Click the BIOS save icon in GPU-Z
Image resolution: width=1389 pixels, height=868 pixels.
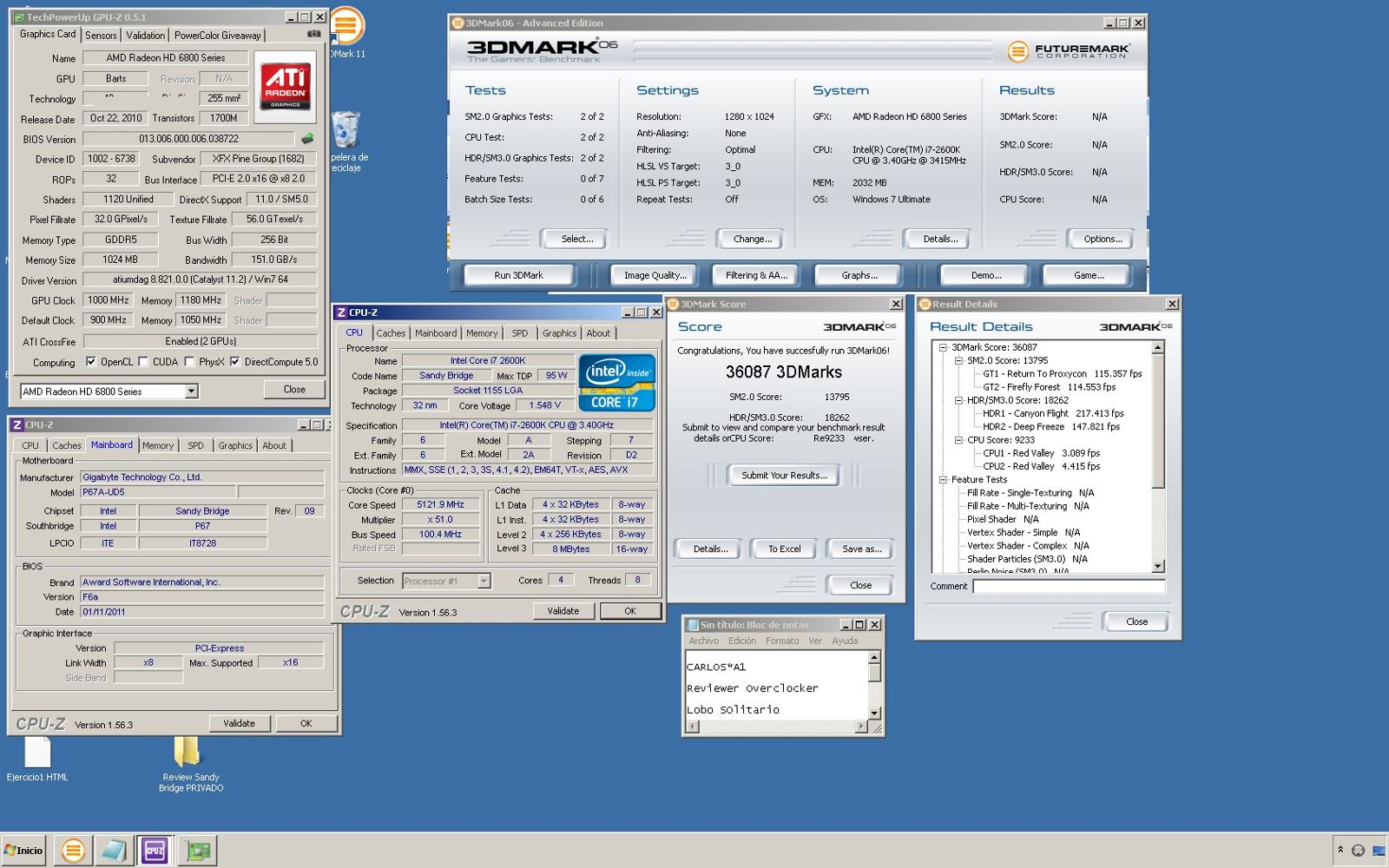click(307, 139)
